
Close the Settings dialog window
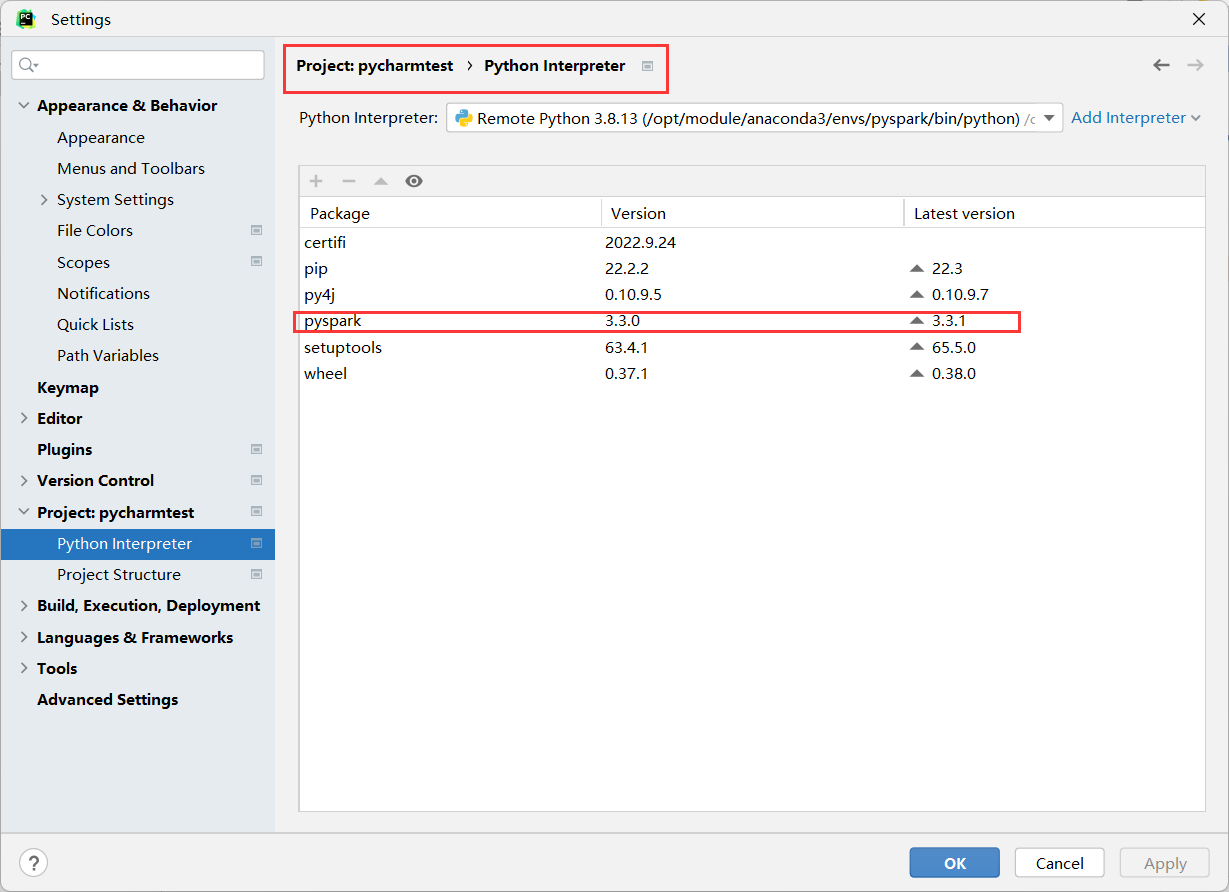pos(1199,19)
